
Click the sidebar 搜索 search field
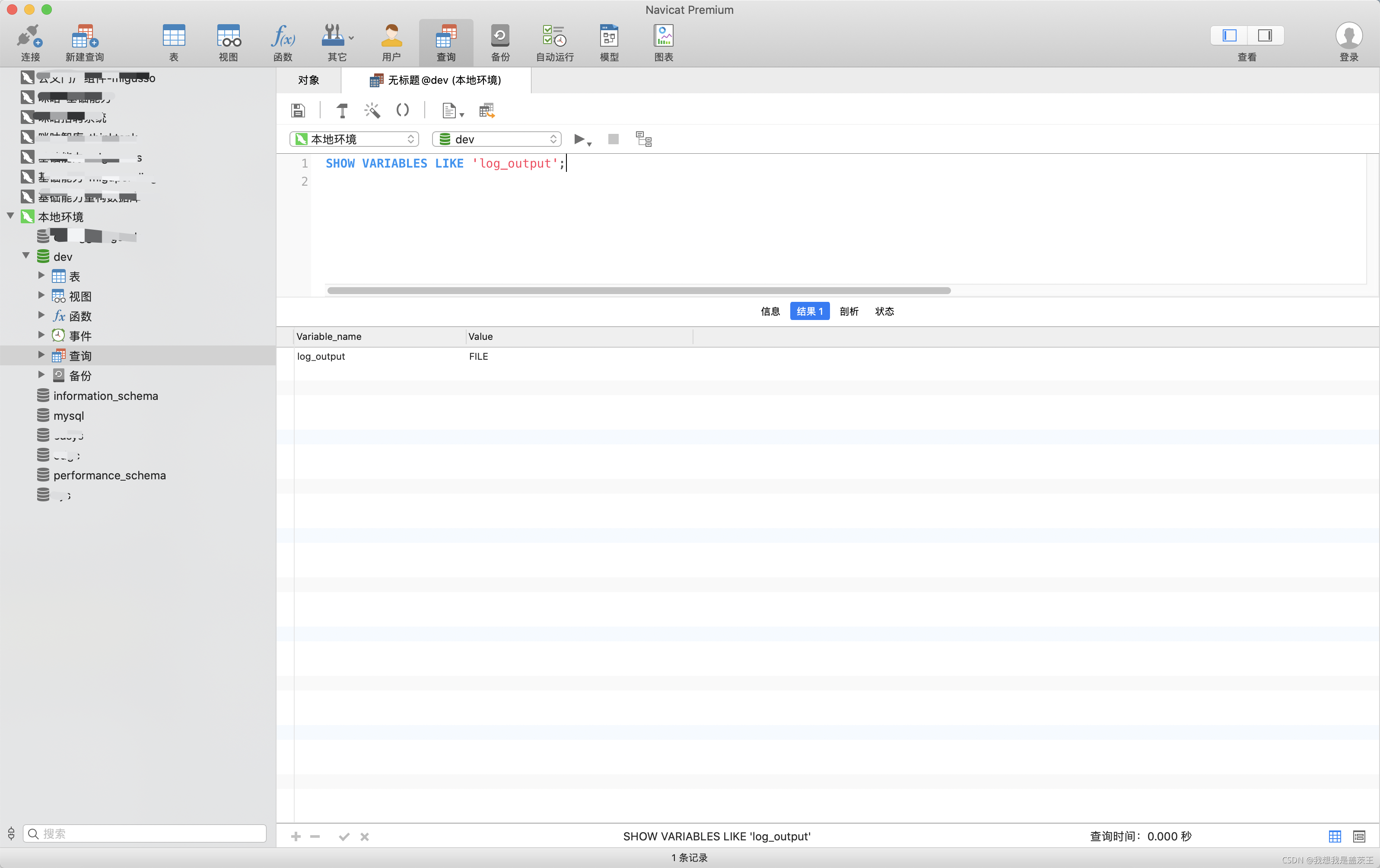click(144, 833)
